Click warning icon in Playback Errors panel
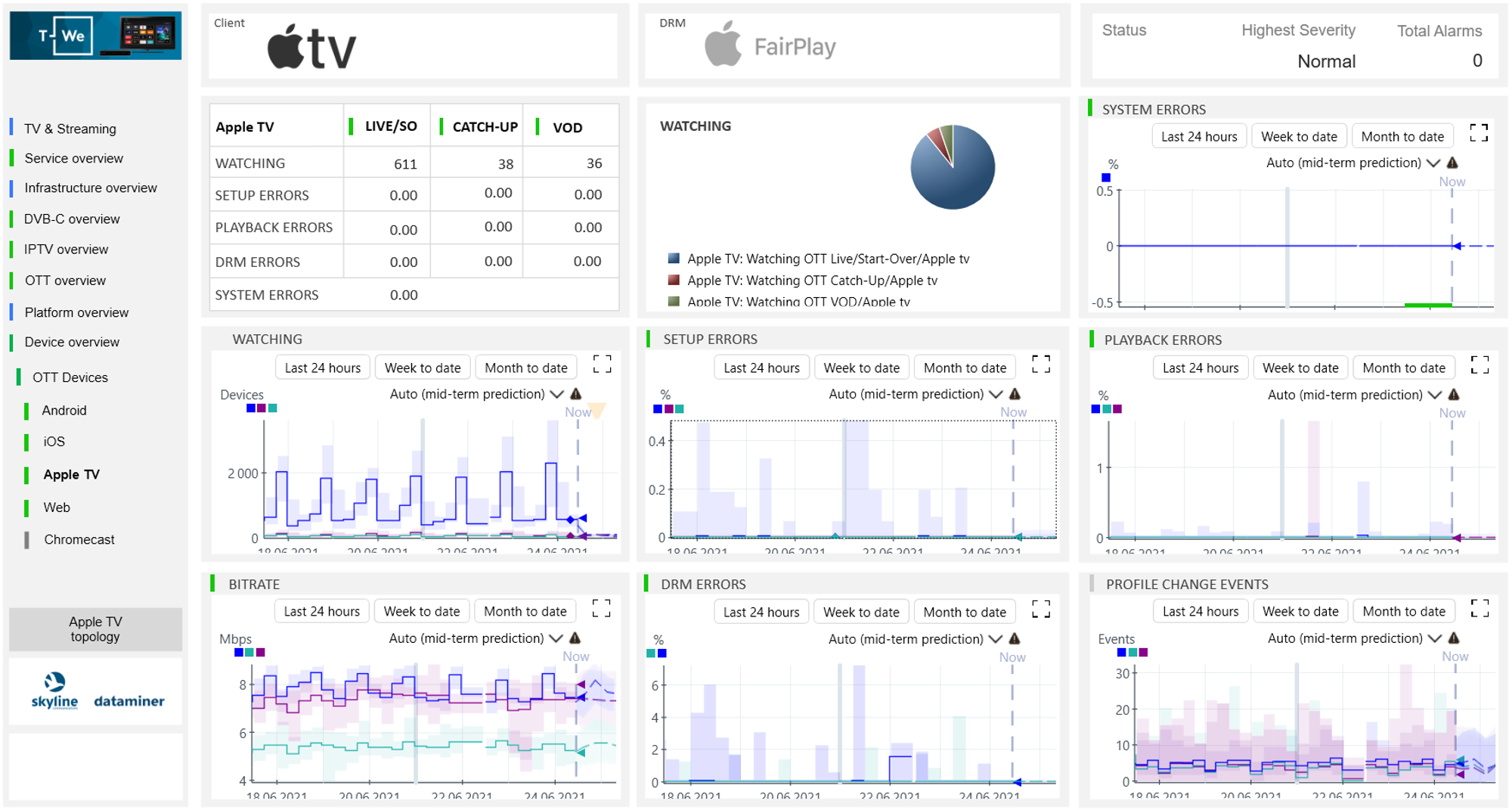Screen dimensions: 1512x810 (1453, 395)
